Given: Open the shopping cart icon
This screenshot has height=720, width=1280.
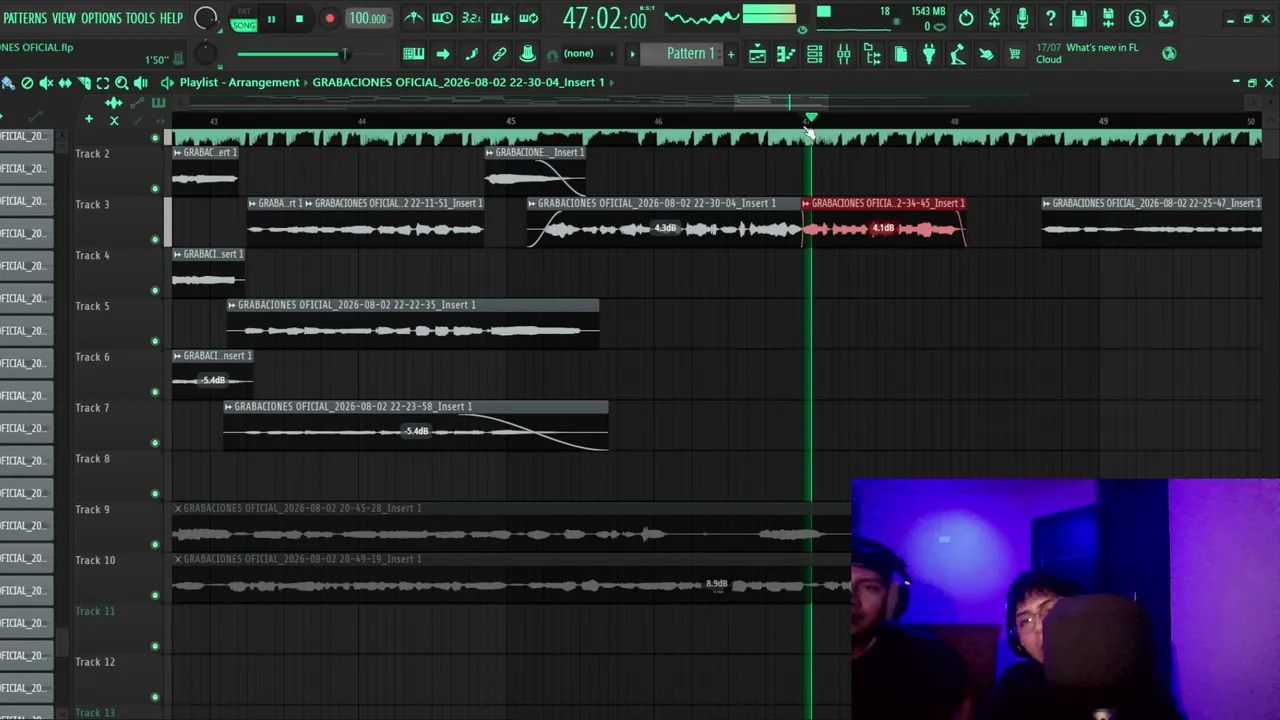Looking at the screenshot, I should click(x=1015, y=54).
